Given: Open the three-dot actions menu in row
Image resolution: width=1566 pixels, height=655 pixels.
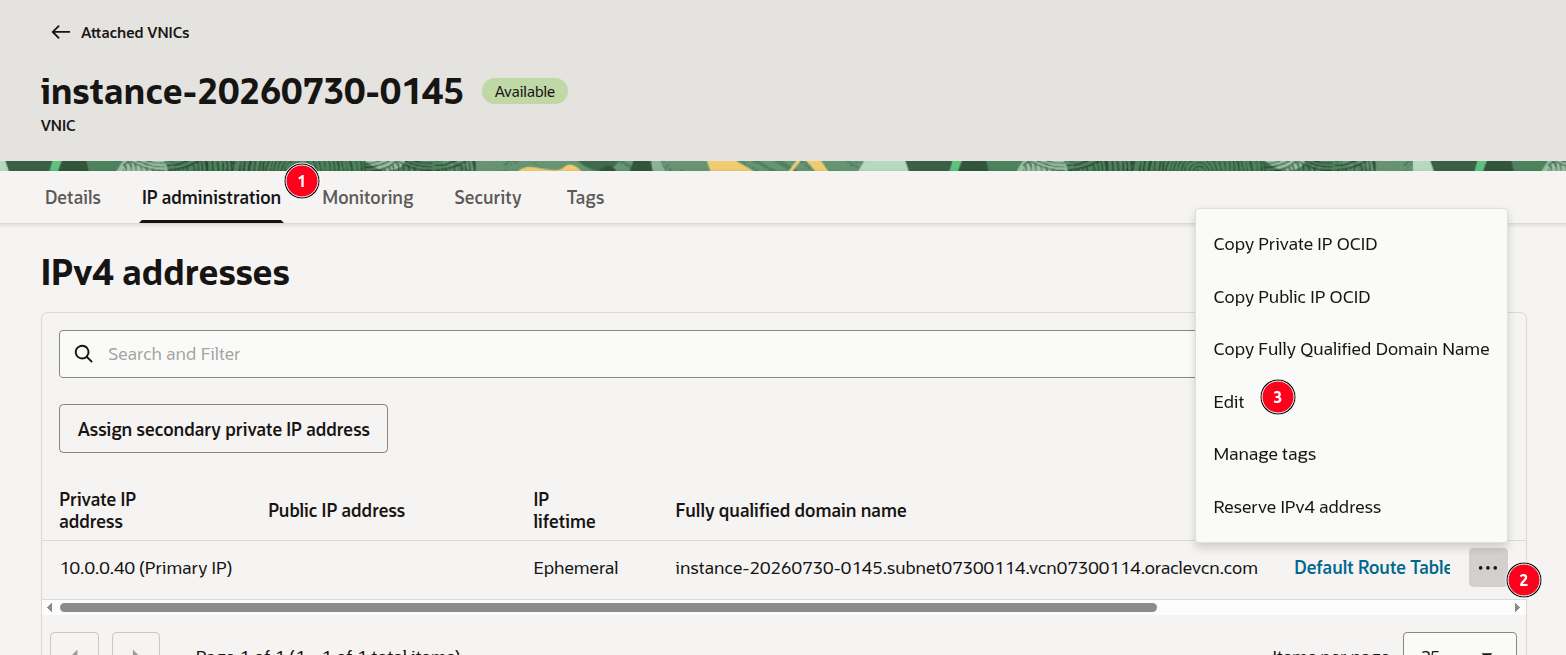Looking at the screenshot, I should pyautogui.click(x=1488, y=568).
